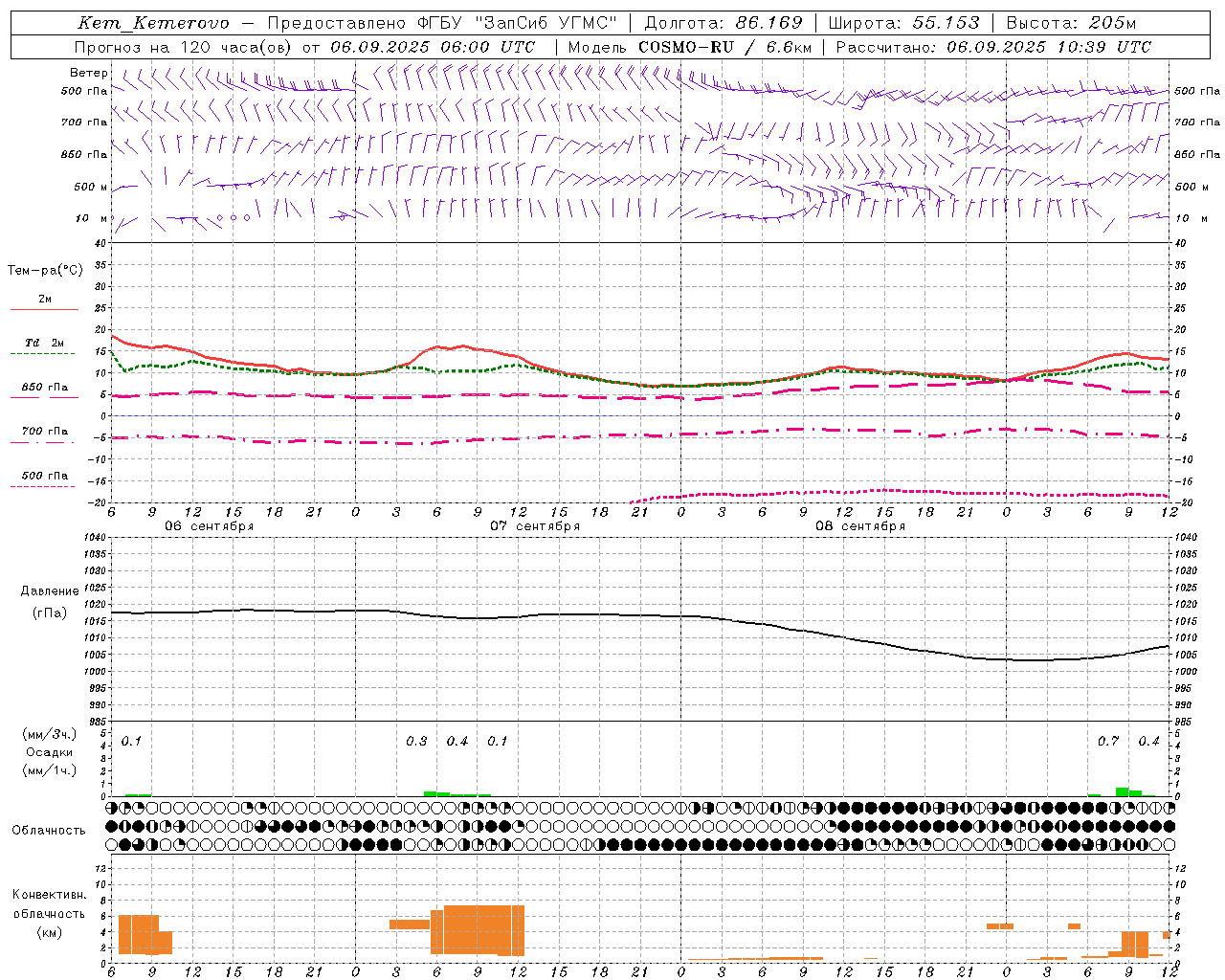Click the "0.3" precipitation value

pos(416,742)
